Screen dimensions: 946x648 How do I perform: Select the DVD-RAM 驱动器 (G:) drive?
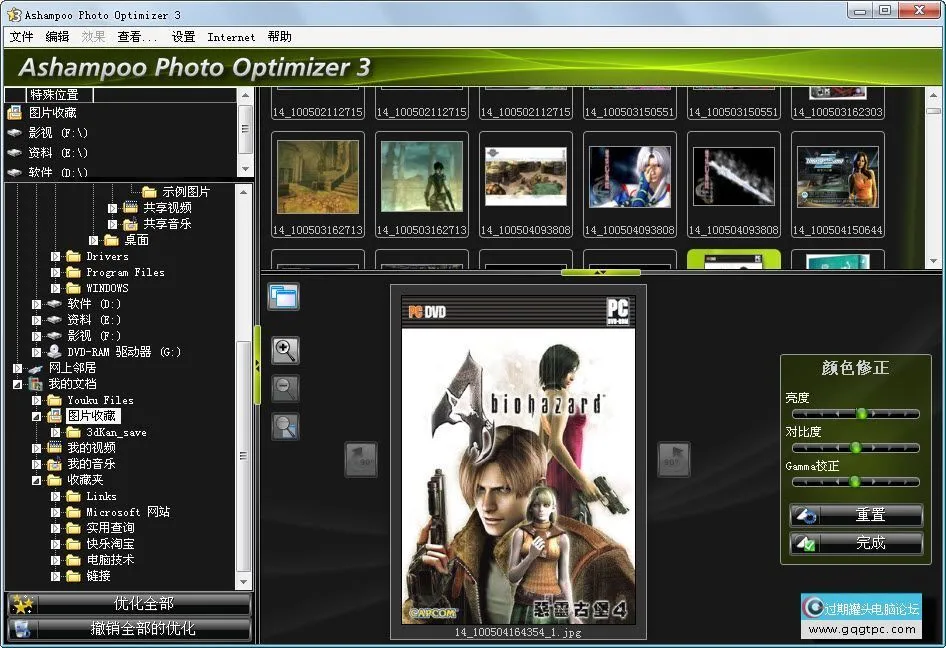(x=124, y=352)
